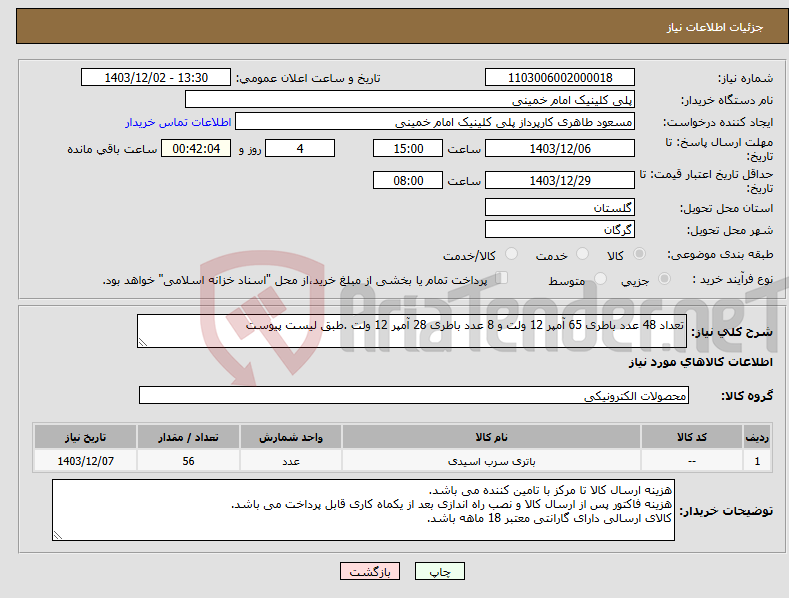Click the تعداد / مقدار column header
The width and height of the screenshot is (789, 598).
point(188,437)
